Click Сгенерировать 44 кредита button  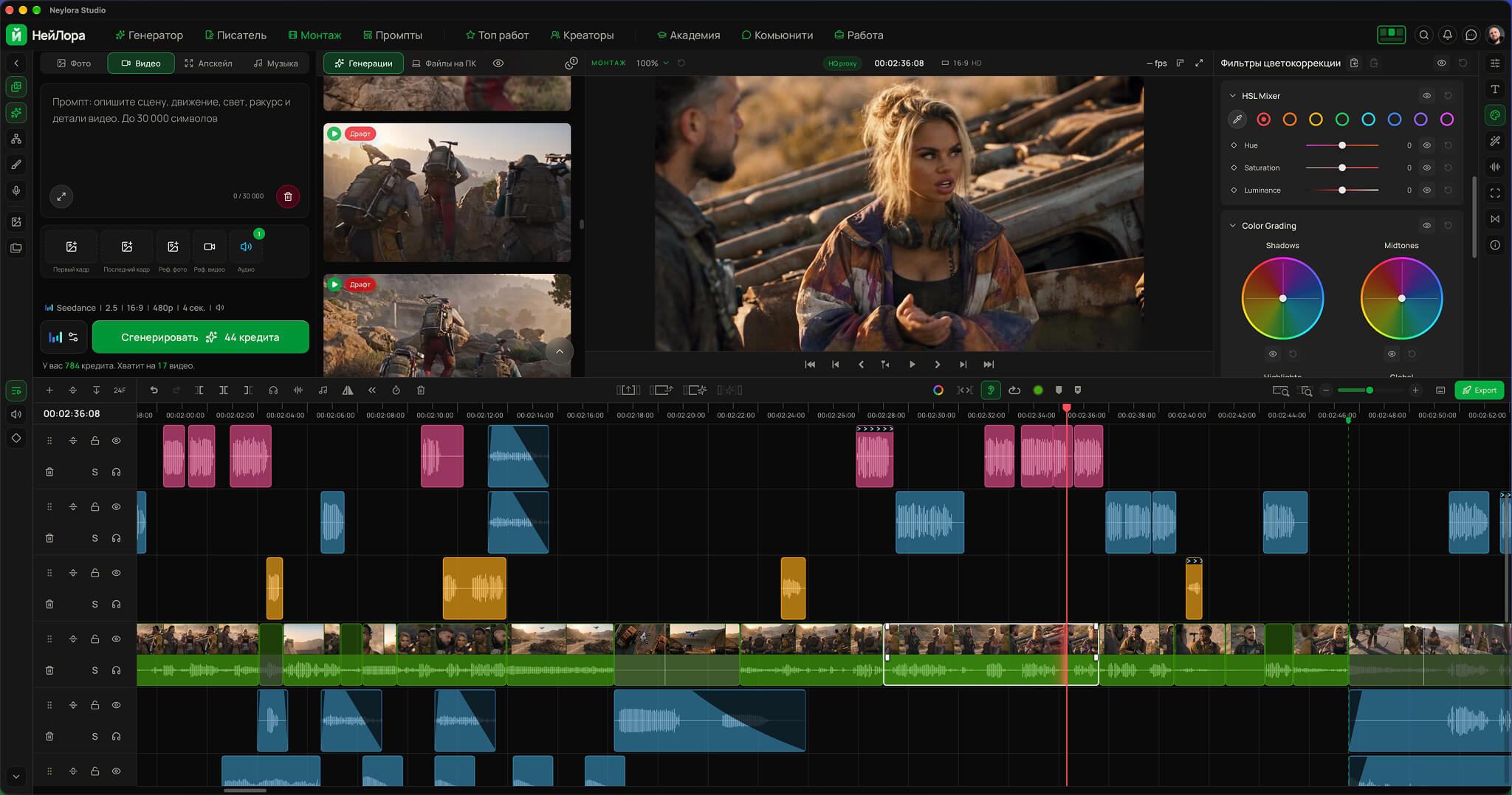(200, 337)
